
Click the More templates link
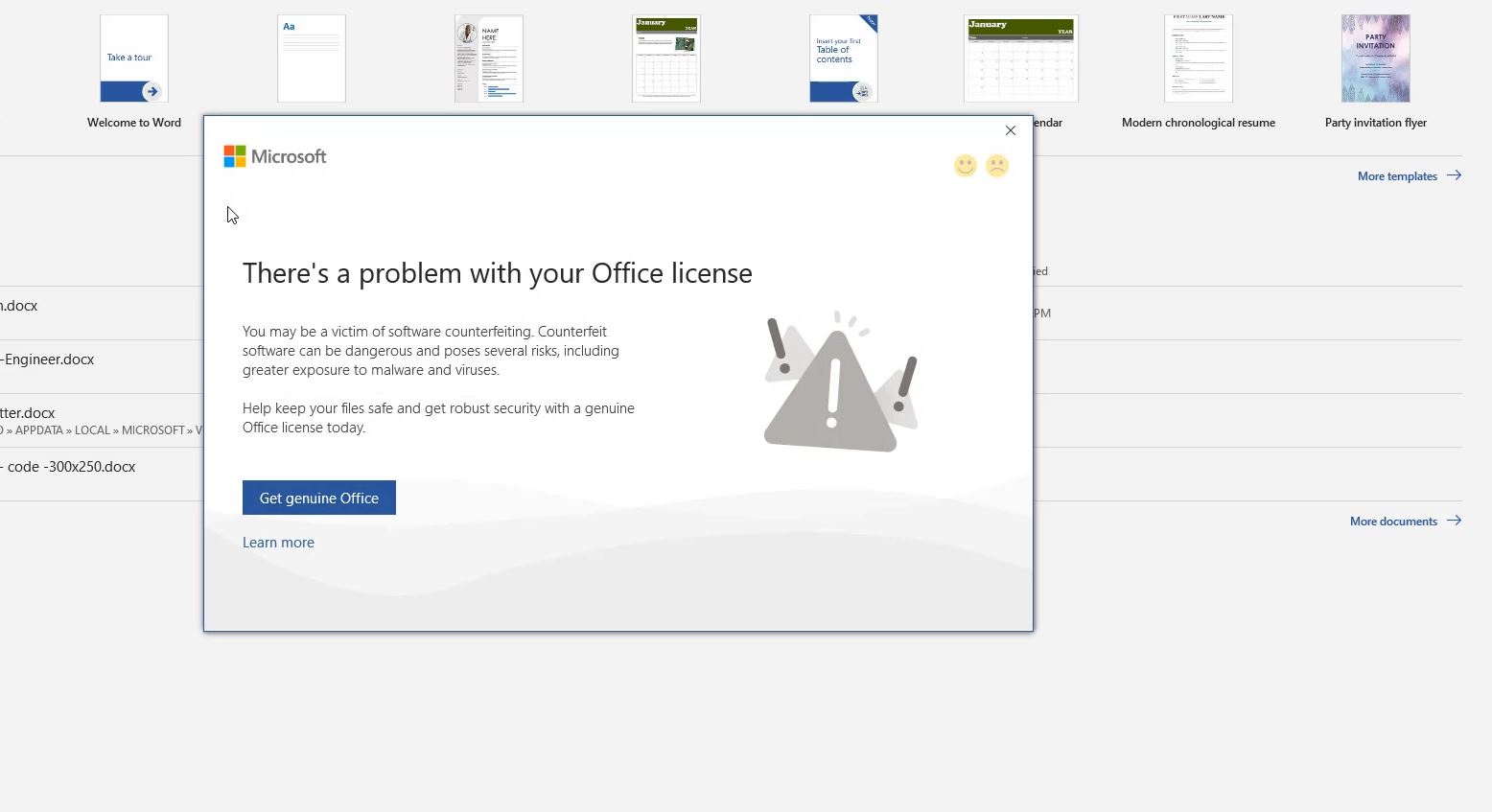coord(1397,175)
